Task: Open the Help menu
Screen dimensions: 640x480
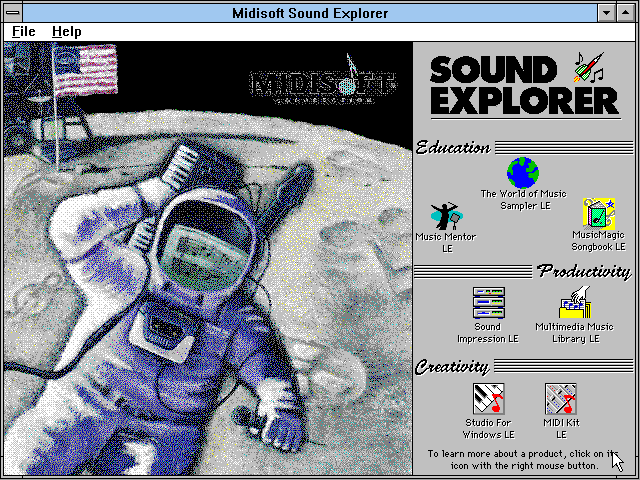Action: pos(67,31)
